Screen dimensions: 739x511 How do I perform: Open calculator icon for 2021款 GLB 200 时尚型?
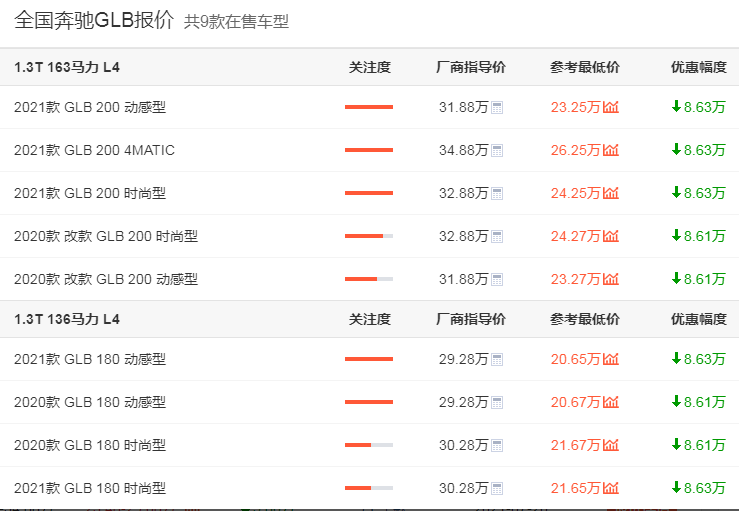click(497, 194)
